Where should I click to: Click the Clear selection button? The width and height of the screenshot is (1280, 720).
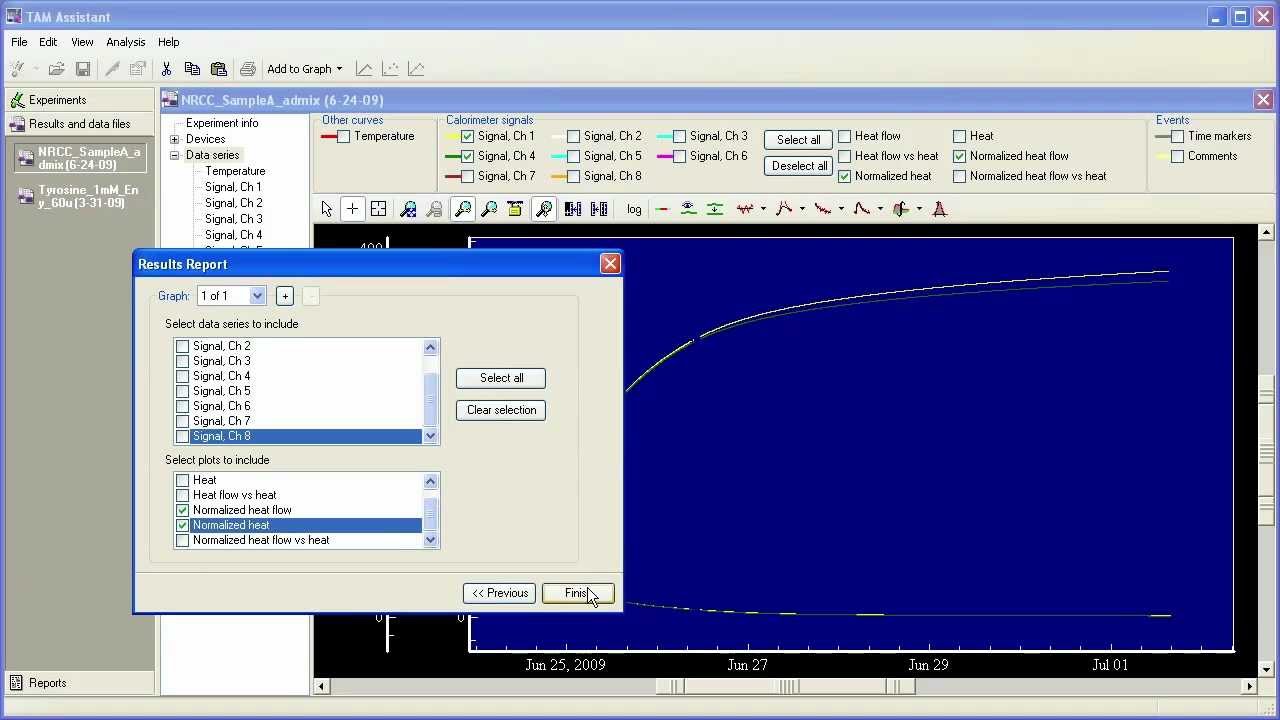501,410
